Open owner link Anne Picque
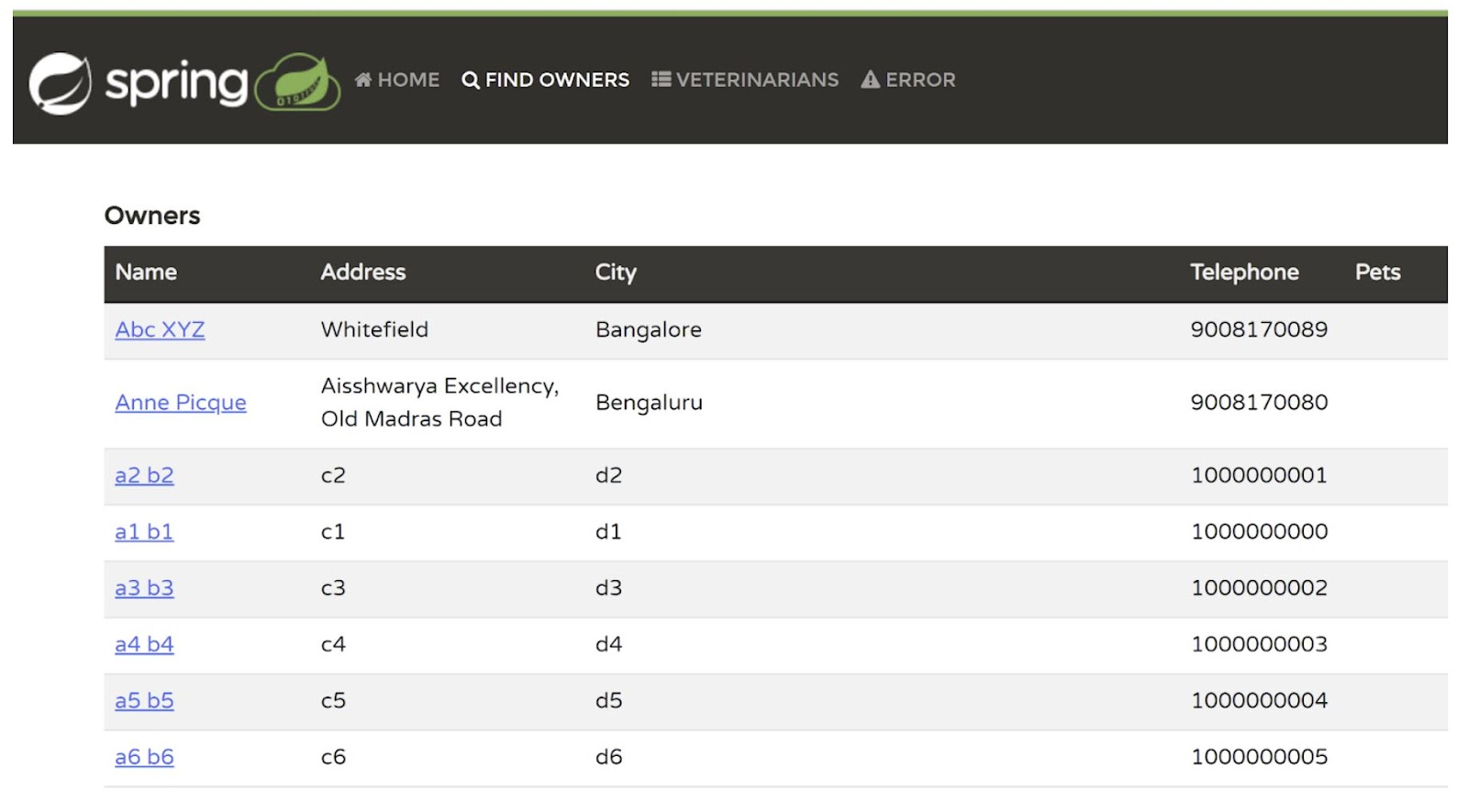This screenshot has width=1468, height=812. point(181,403)
